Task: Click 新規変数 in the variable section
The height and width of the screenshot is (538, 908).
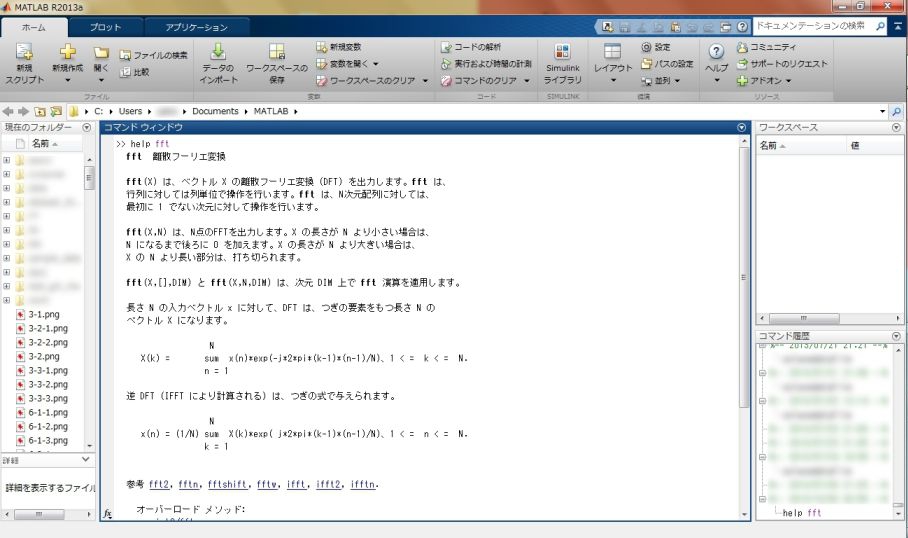Action: 339,47
